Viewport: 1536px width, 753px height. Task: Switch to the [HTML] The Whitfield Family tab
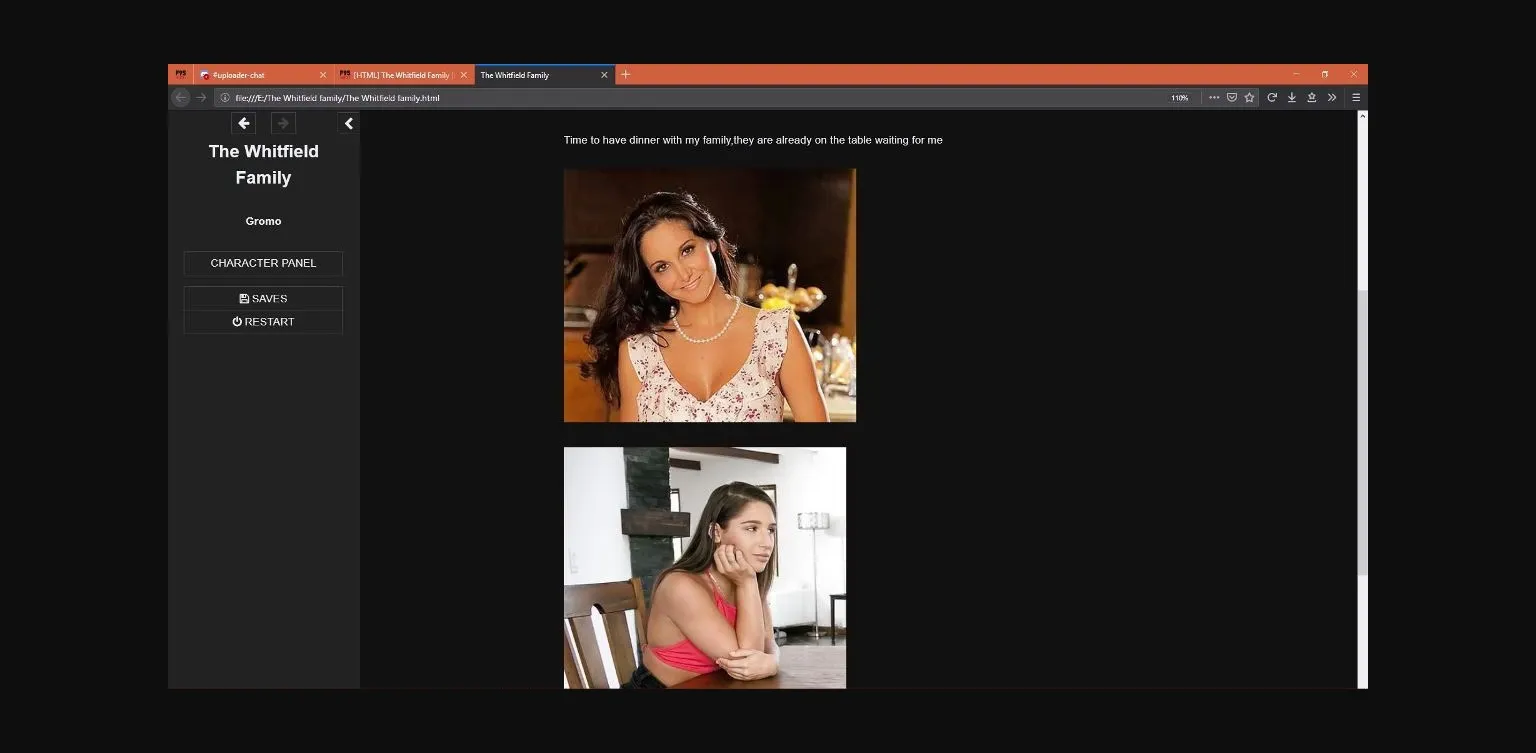coord(400,74)
